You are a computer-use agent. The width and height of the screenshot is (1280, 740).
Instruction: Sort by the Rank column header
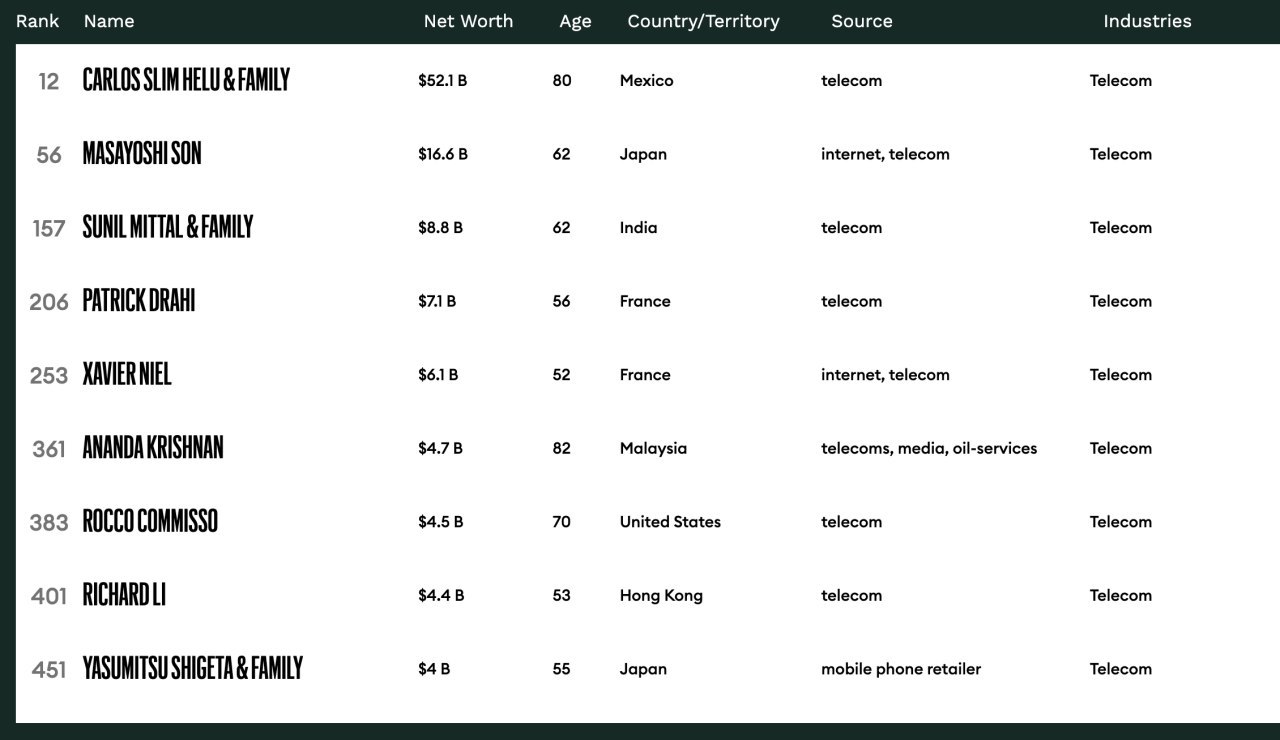[x=38, y=21]
